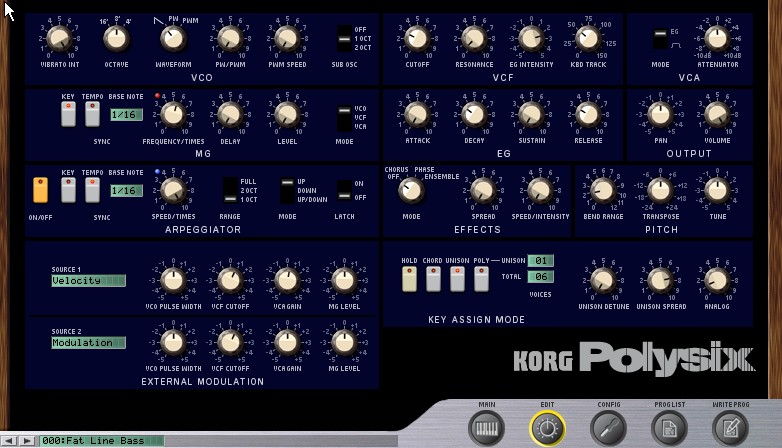Click the Arpeggiator Speed/Times knob

[173, 191]
